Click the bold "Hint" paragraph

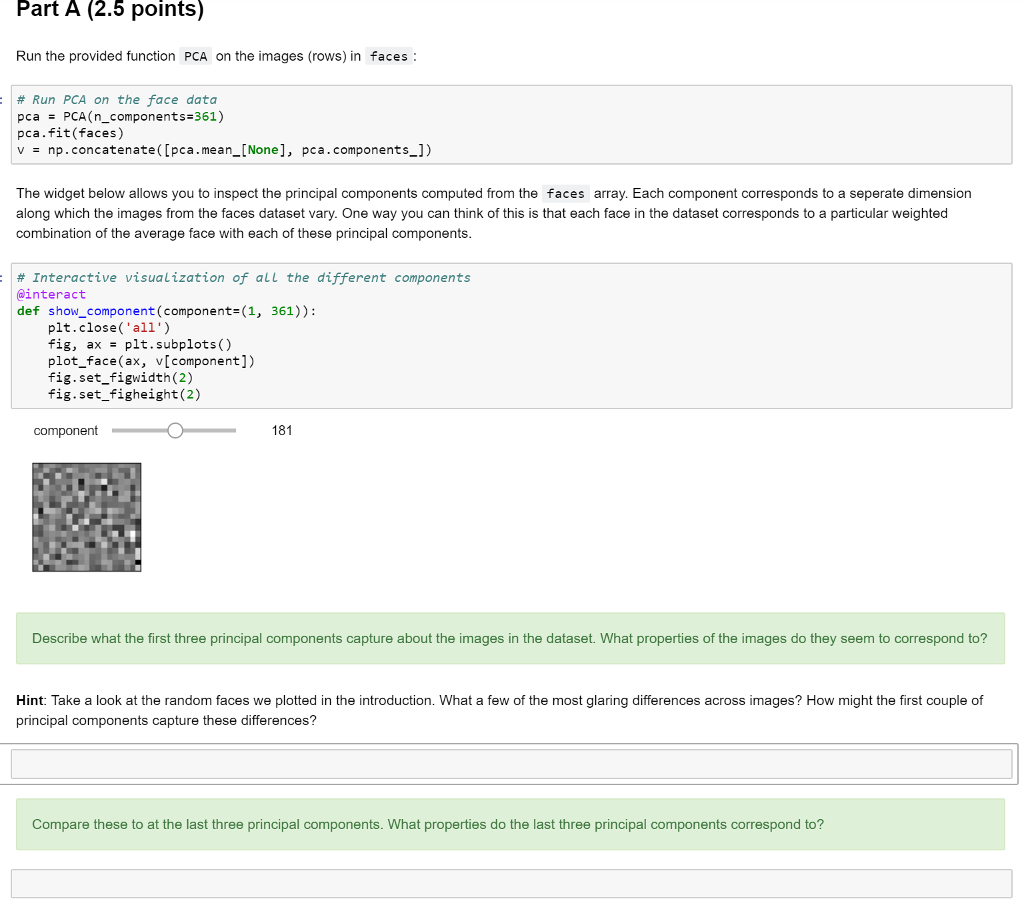(x=499, y=710)
